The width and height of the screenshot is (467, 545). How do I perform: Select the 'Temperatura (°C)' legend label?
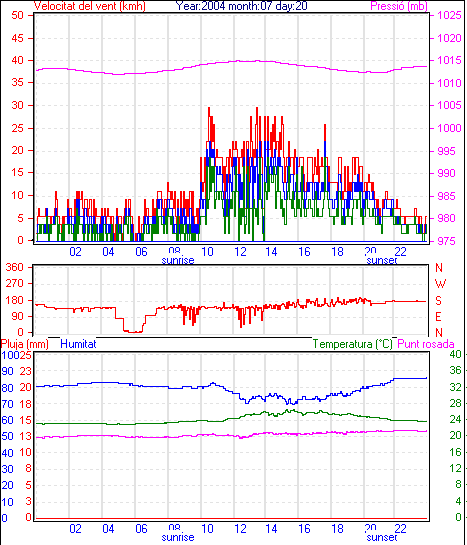(352, 344)
